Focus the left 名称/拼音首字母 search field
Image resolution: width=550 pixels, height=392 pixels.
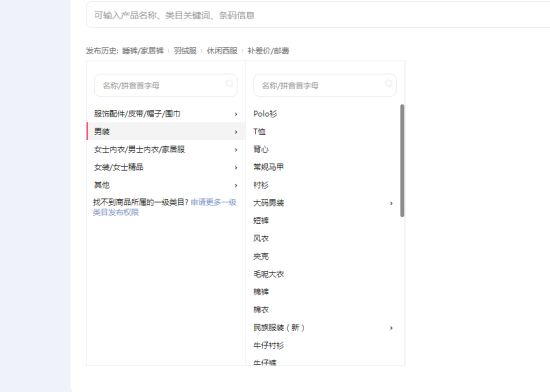tap(166, 85)
